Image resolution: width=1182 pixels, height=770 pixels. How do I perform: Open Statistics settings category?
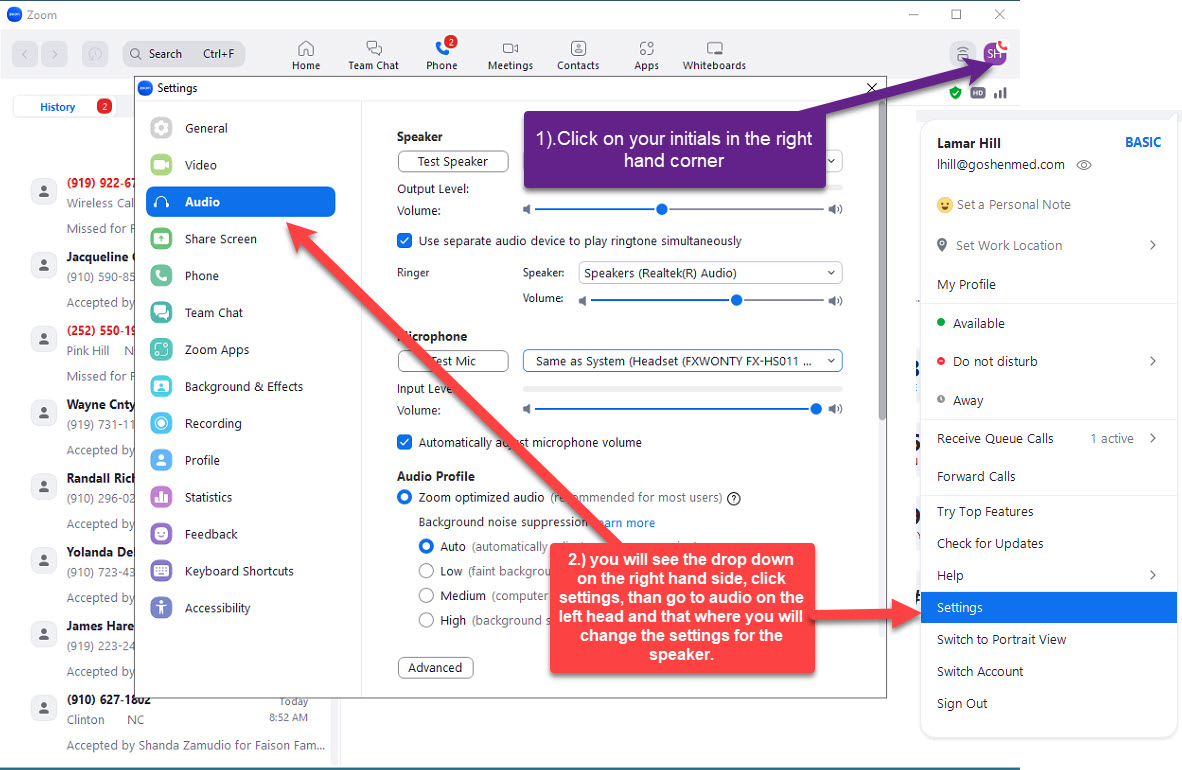pyautogui.click(x=240, y=498)
